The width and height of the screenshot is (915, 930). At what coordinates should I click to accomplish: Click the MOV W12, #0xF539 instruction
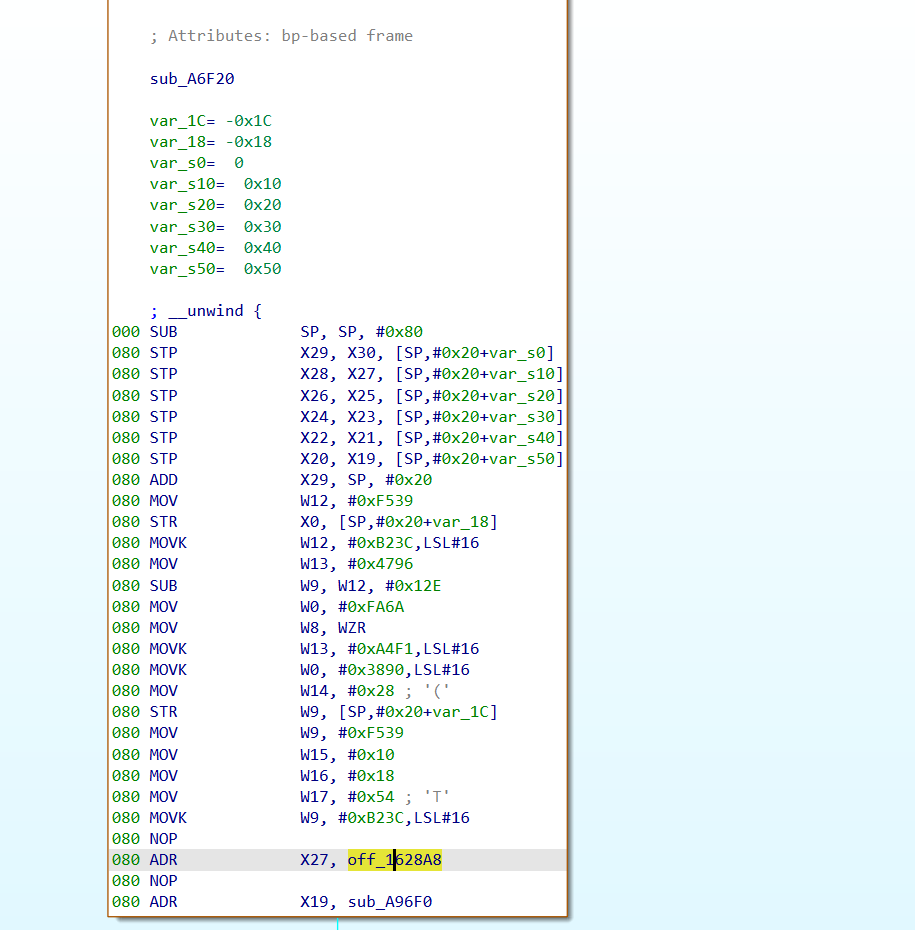click(281, 501)
